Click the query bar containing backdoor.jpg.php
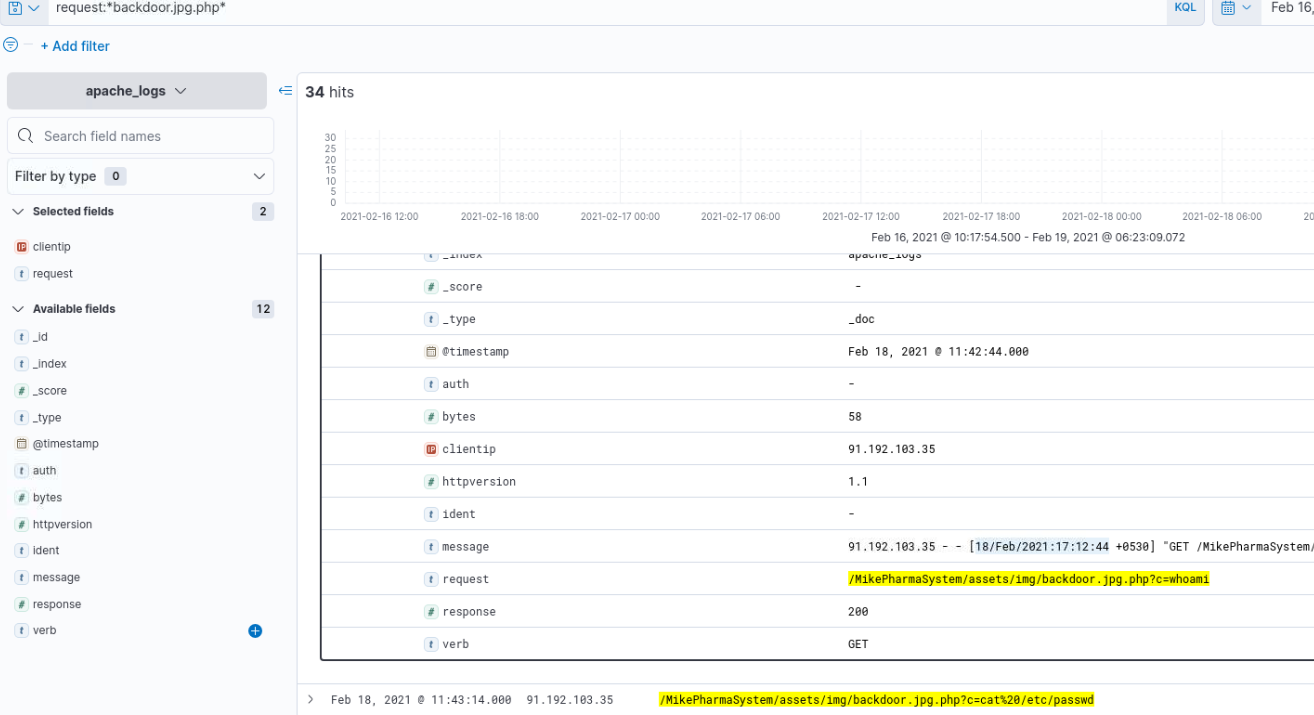This screenshot has height=715, width=1314. tap(600, 8)
